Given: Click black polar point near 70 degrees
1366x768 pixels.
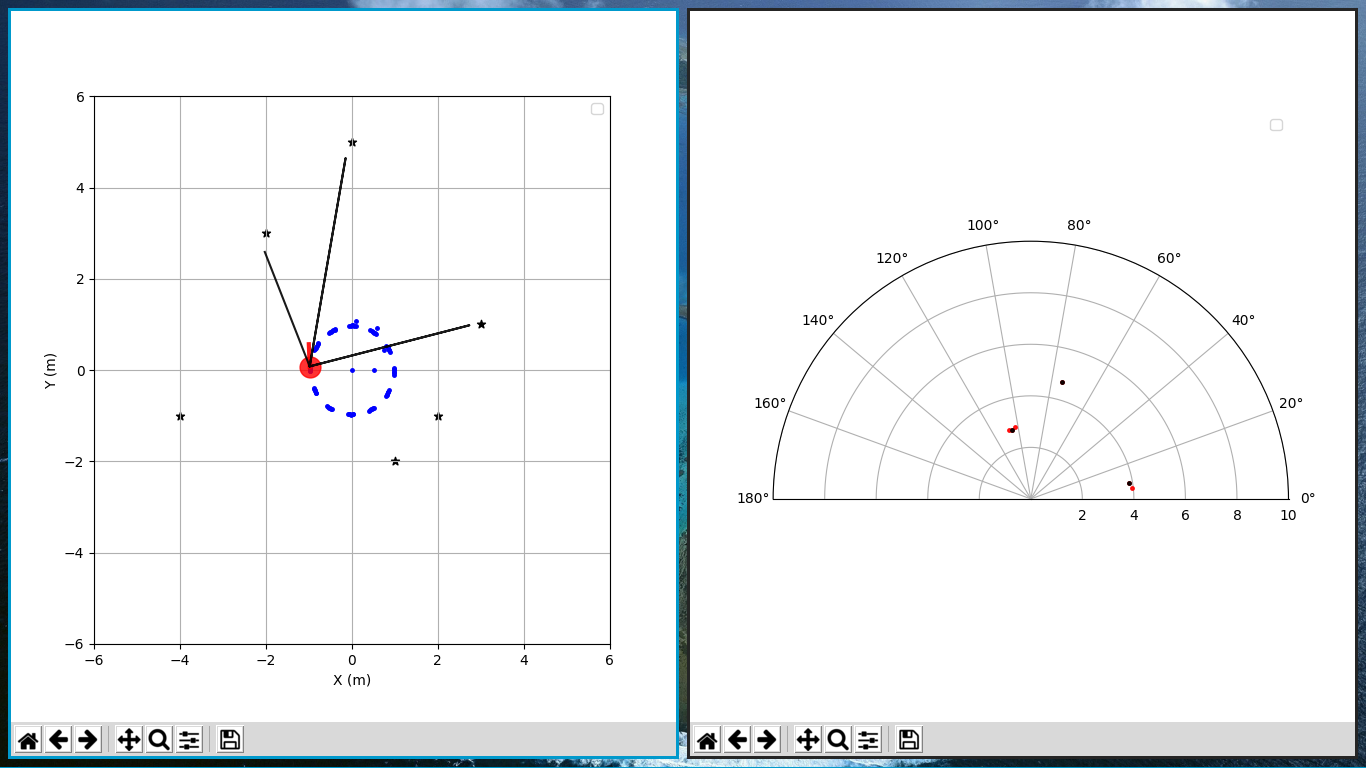Looking at the screenshot, I should [1062, 382].
